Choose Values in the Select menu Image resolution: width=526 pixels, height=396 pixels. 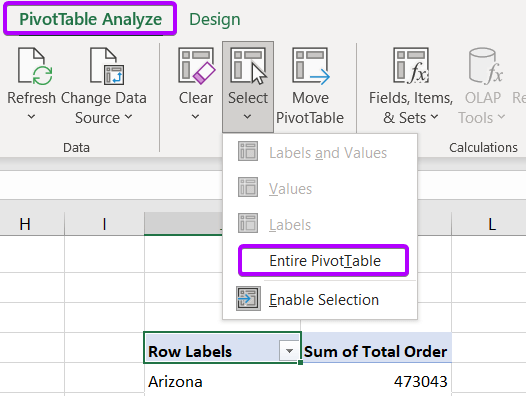click(x=320, y=189)
